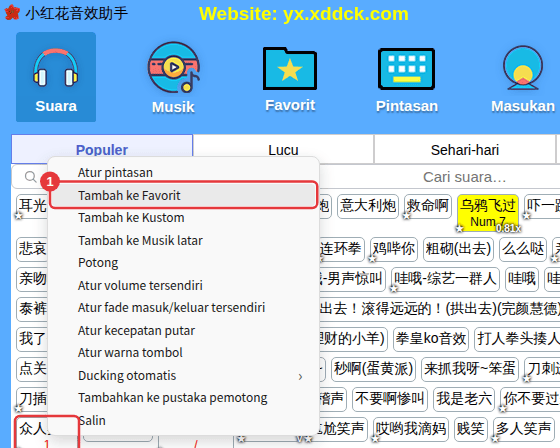Play the yellow 乌鸦飞过 Num 7 button
Viewport: 560px width, 448px height.
[x=488, y=213]
